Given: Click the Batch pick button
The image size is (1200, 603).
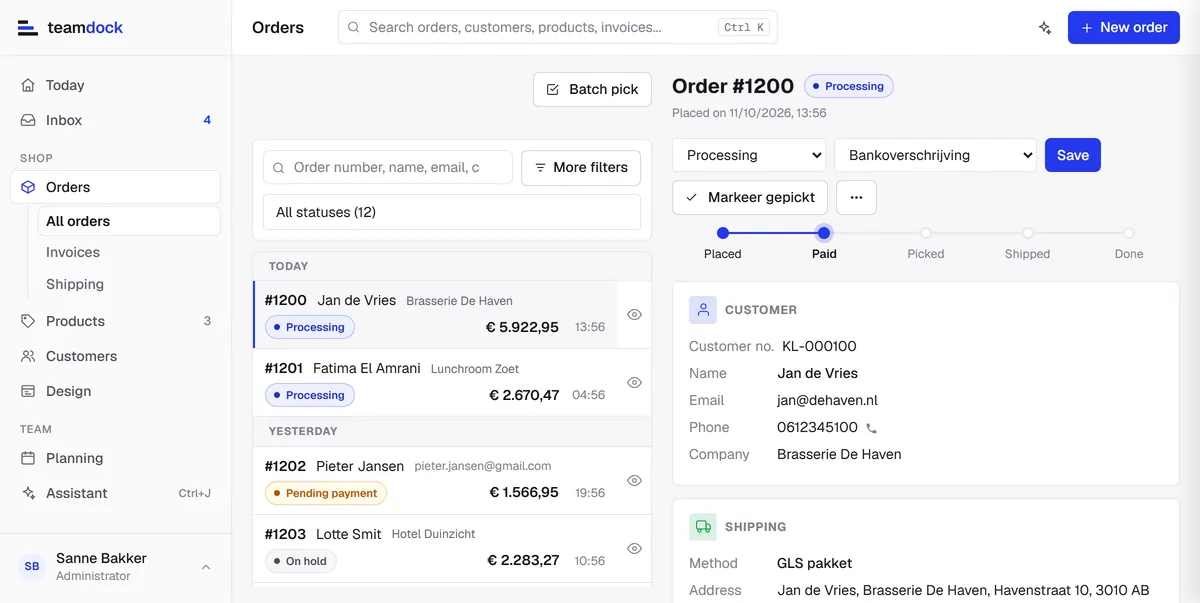Looking at the screenshot, I should click(x=593, y=89).
